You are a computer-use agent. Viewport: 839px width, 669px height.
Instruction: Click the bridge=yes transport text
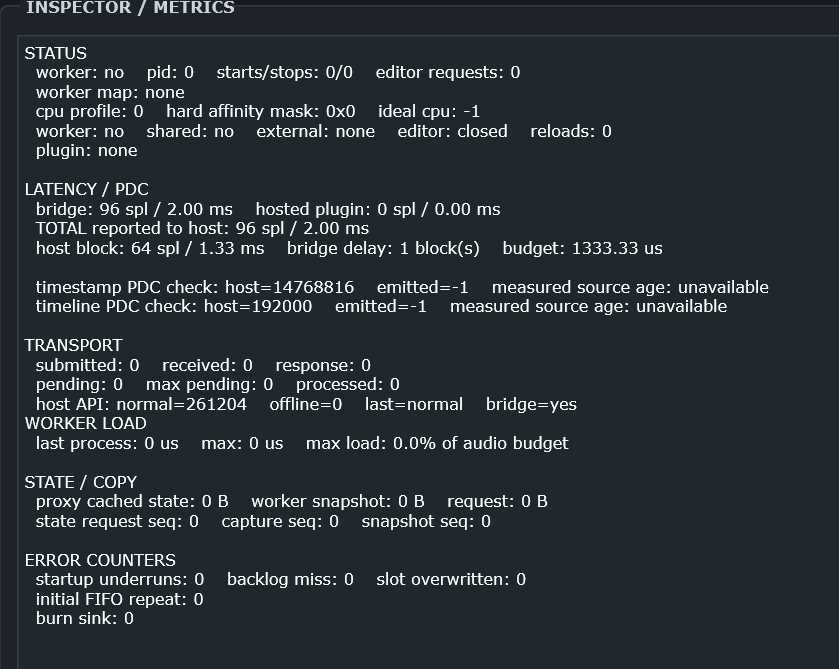[x=531, y=404]
